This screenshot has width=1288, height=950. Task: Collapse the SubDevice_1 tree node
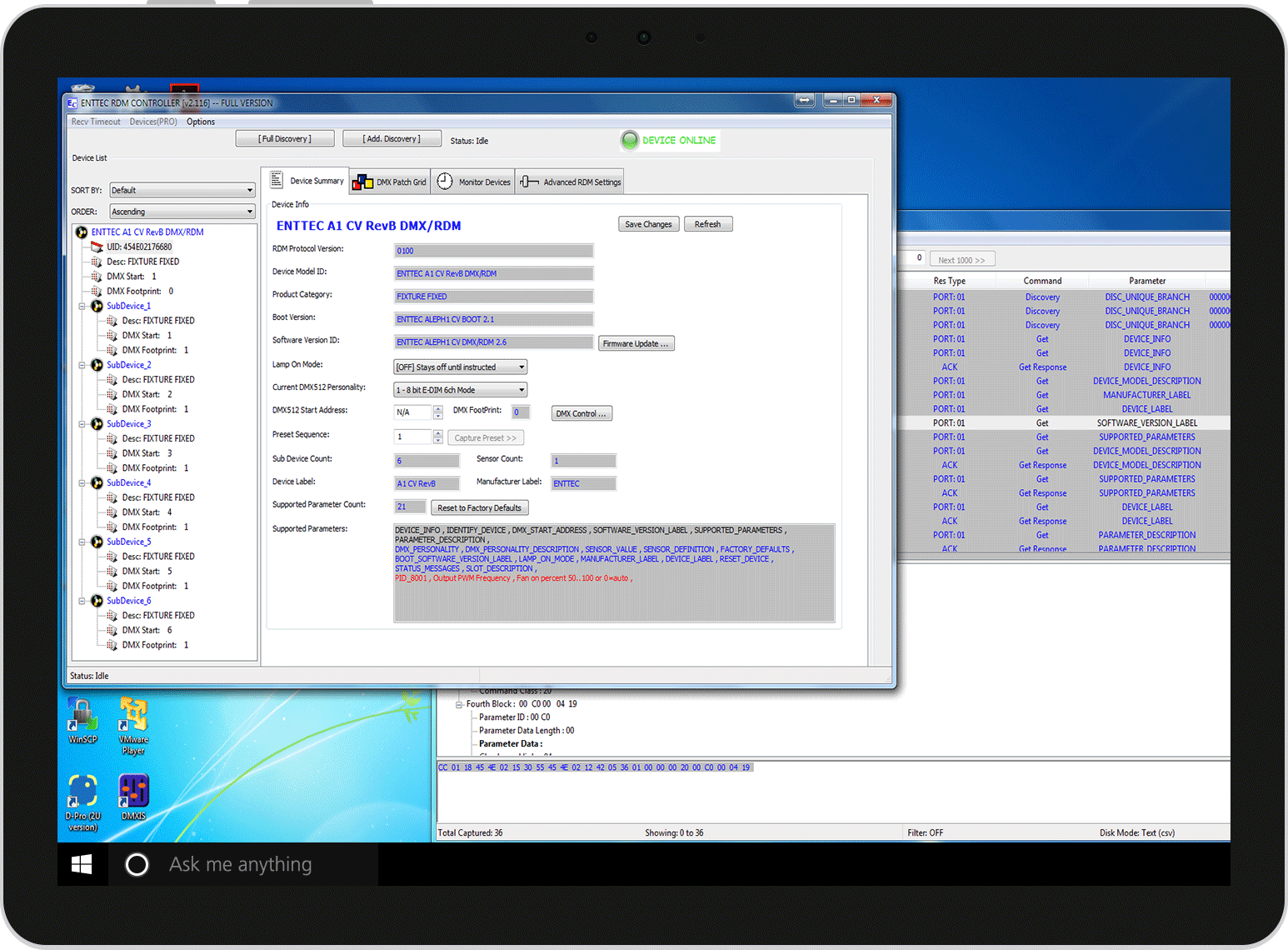coord(82,307)
